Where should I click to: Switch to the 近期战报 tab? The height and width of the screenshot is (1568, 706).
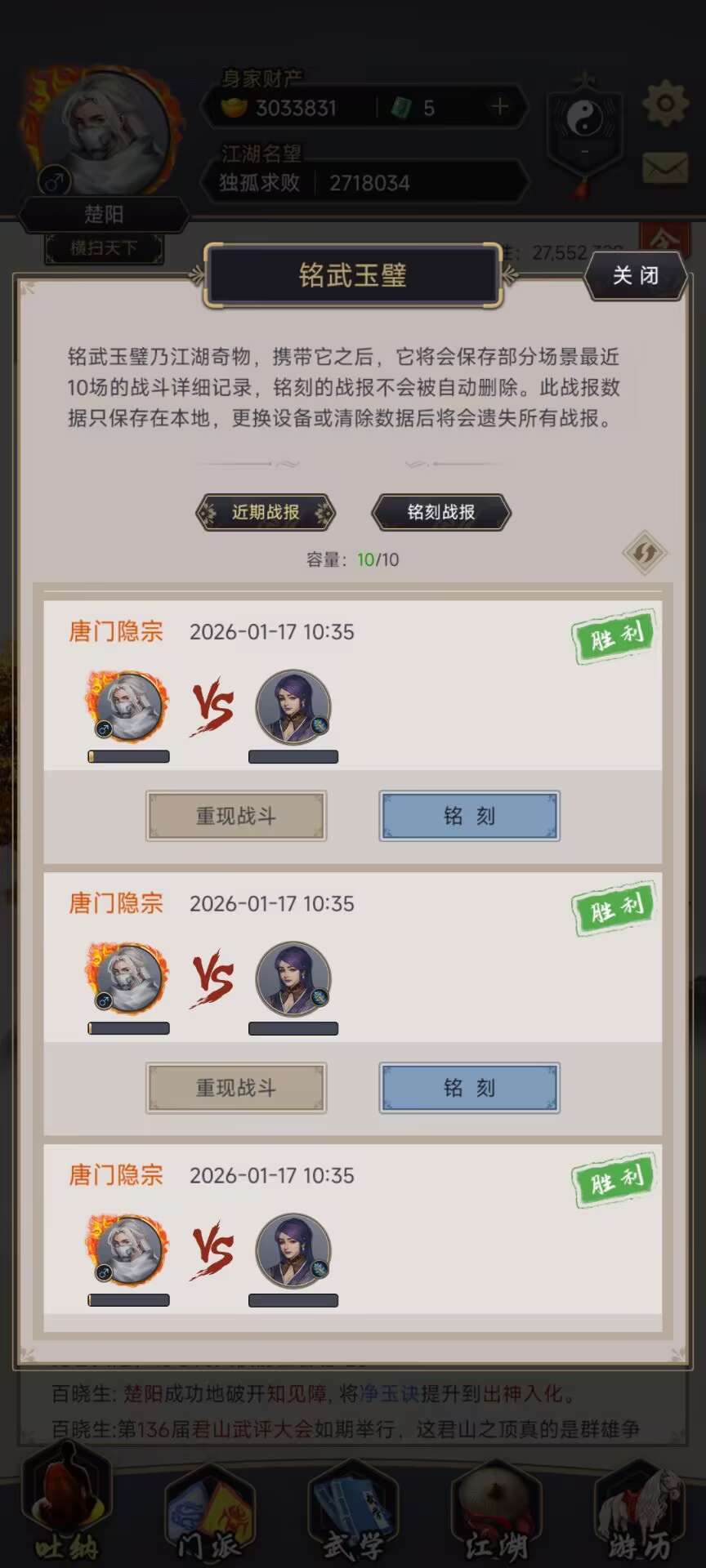click(x=266, y=512)
